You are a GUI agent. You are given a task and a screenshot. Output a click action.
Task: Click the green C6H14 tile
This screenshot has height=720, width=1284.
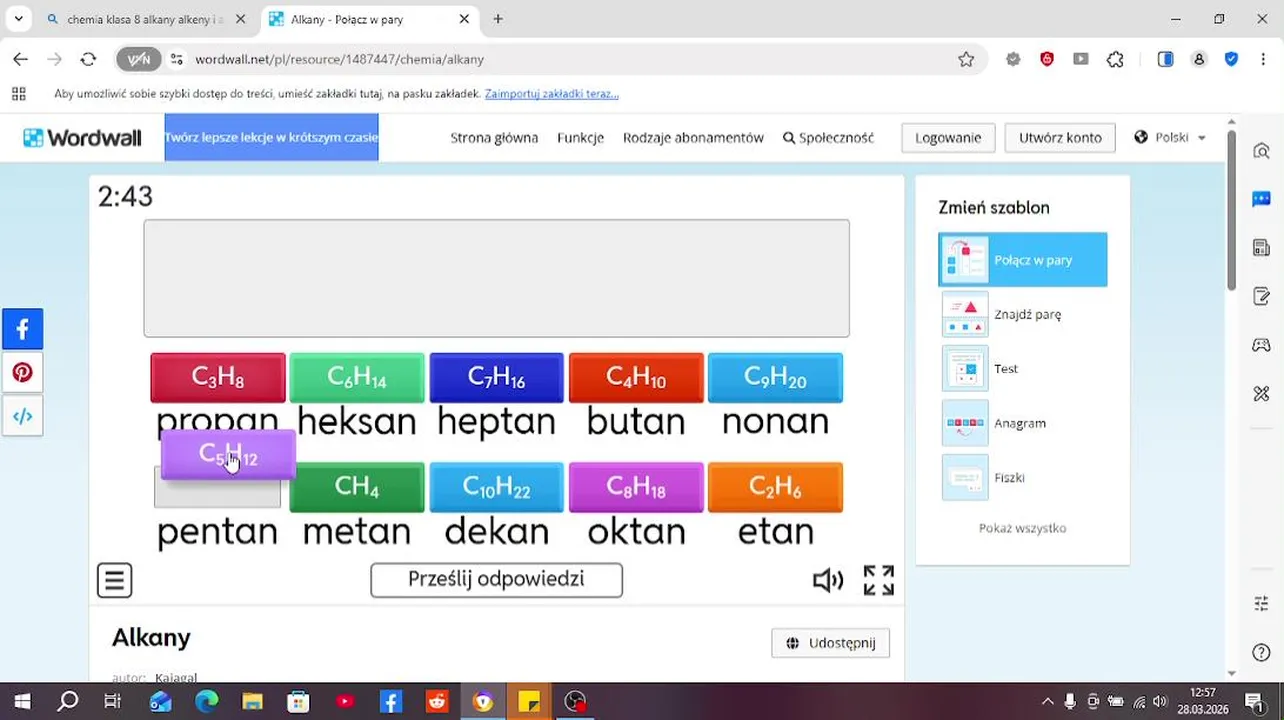pos(357,378)
